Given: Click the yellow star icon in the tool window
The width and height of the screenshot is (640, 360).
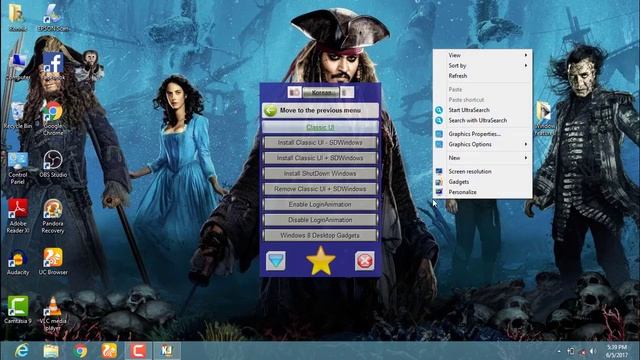Looking at the screenshot, I should (320, 261).
